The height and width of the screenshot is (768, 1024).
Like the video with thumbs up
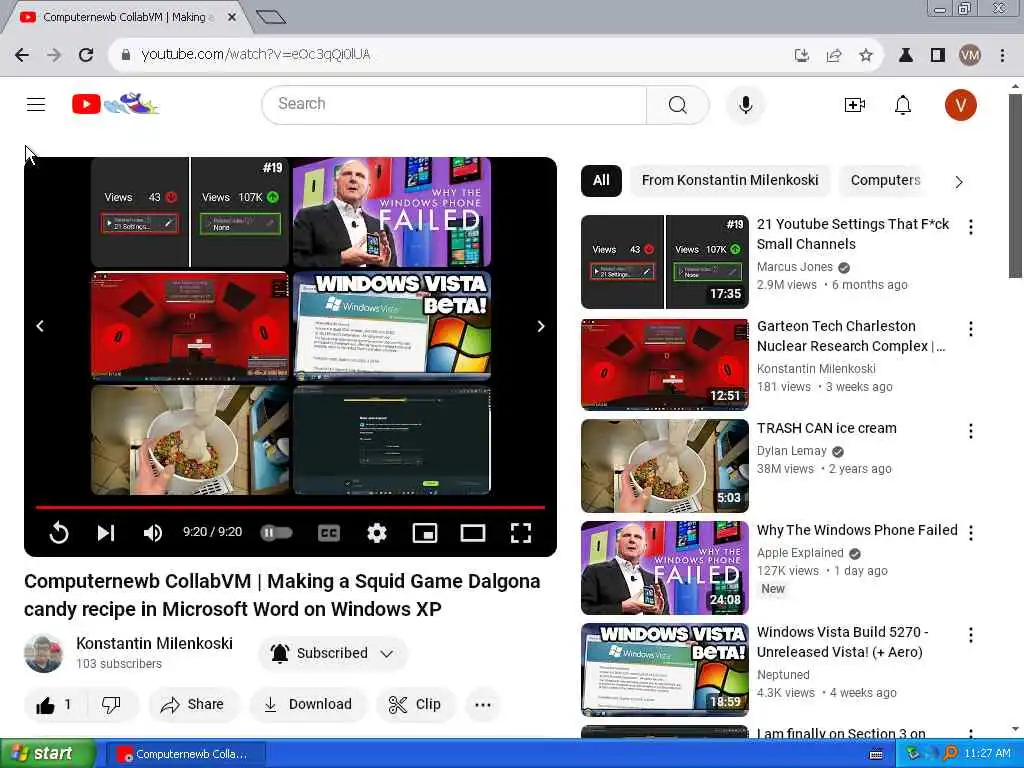[55, 704]
